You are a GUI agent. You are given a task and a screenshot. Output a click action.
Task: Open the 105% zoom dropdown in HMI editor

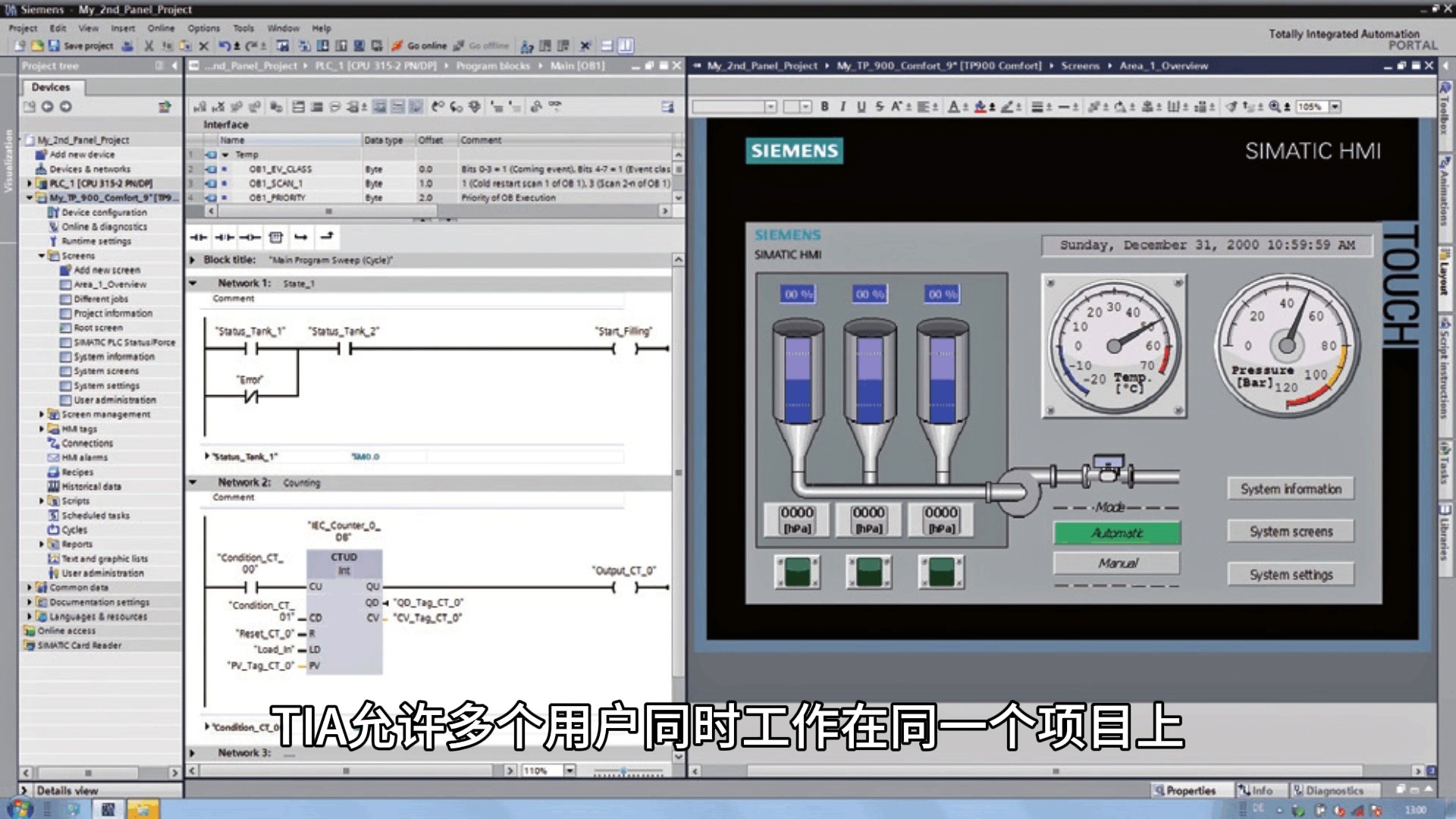click(x=1335, y=107)
